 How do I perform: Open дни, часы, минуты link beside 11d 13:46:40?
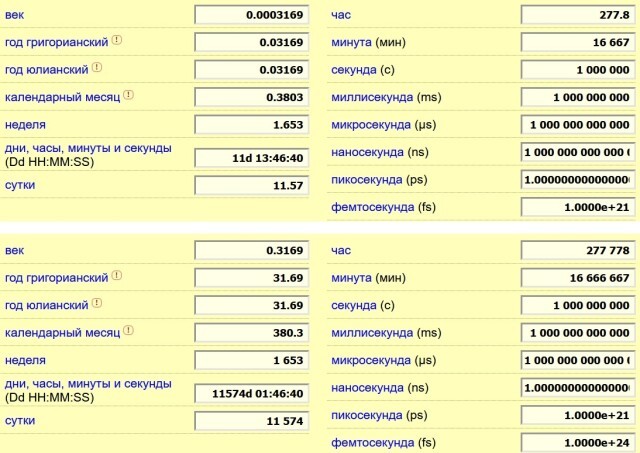click(x=88, y=148)
